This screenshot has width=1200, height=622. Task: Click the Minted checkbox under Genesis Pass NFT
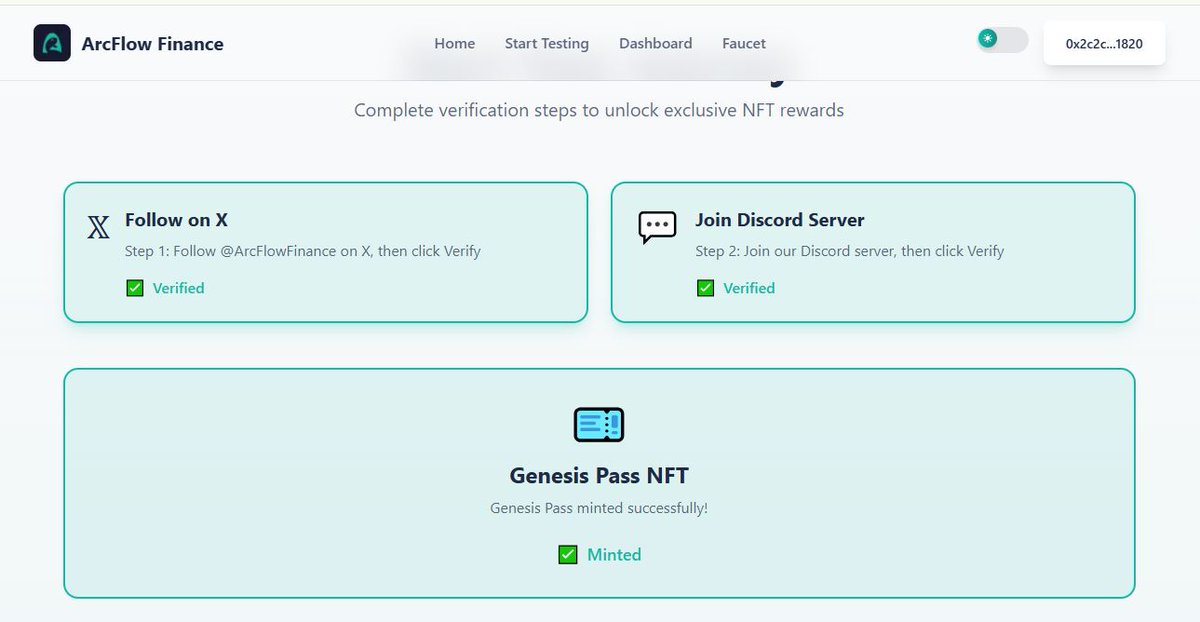(x=570, y=554)
